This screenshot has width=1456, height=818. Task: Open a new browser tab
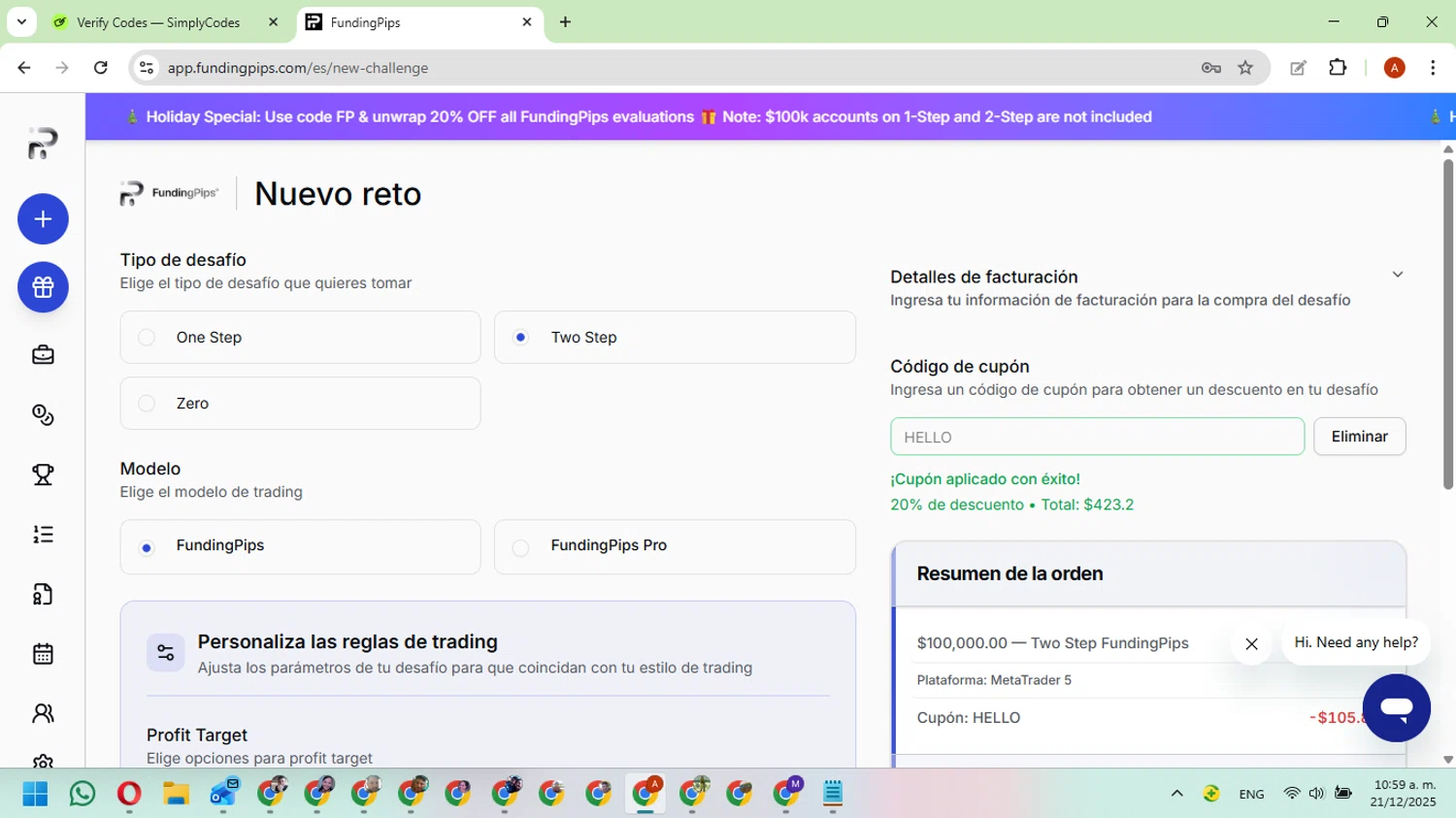(565, 22)
